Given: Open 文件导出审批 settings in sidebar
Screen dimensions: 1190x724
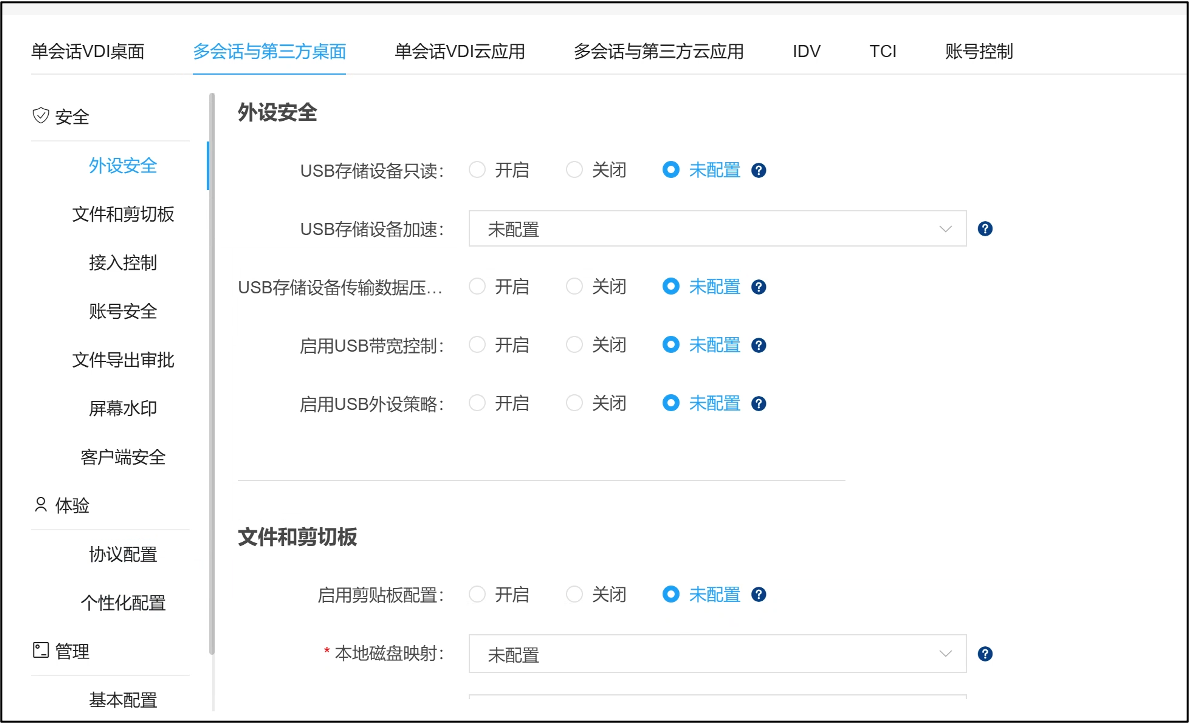Looking at the screenshot, I should (122, 360).
